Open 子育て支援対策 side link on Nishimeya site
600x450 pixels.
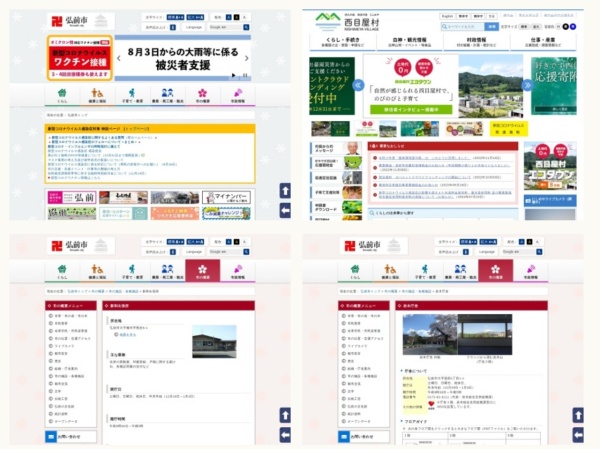pos(336,192)
